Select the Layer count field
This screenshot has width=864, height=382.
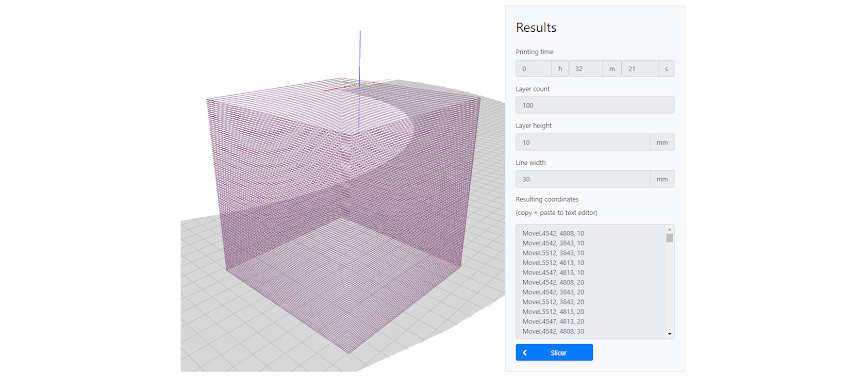(595, 105)
